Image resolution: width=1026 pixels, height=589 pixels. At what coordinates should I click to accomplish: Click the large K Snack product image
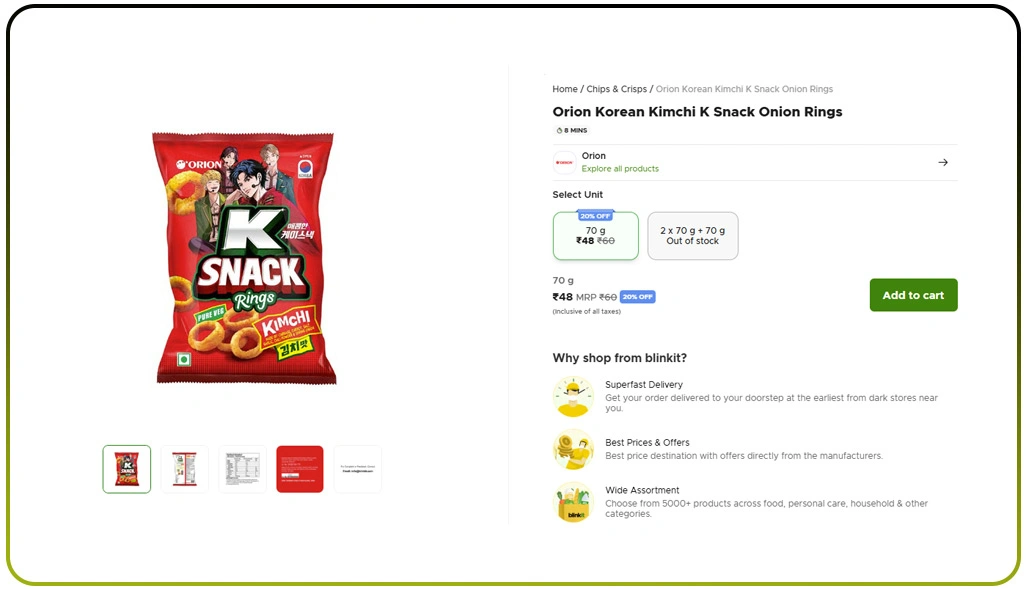244,257
